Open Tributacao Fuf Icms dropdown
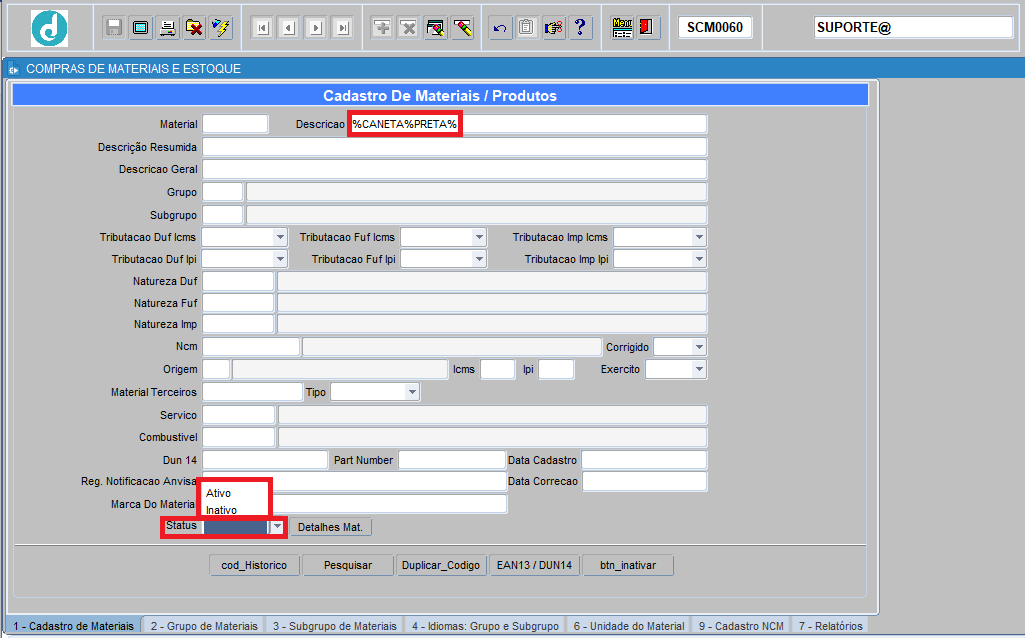 coord(479,237)
